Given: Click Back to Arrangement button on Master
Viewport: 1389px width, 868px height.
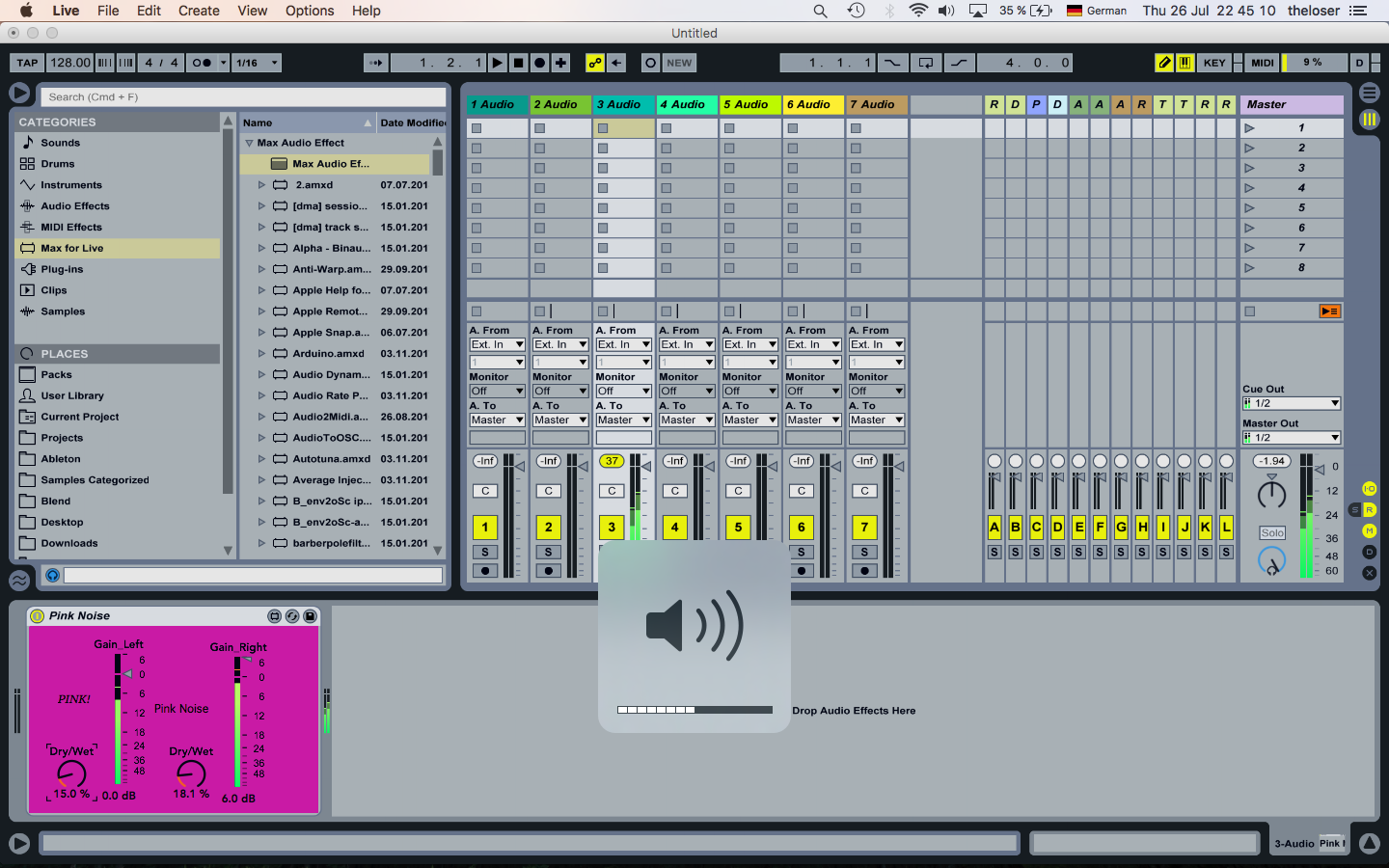Looking at the screenshot, I should [1329, 312].
